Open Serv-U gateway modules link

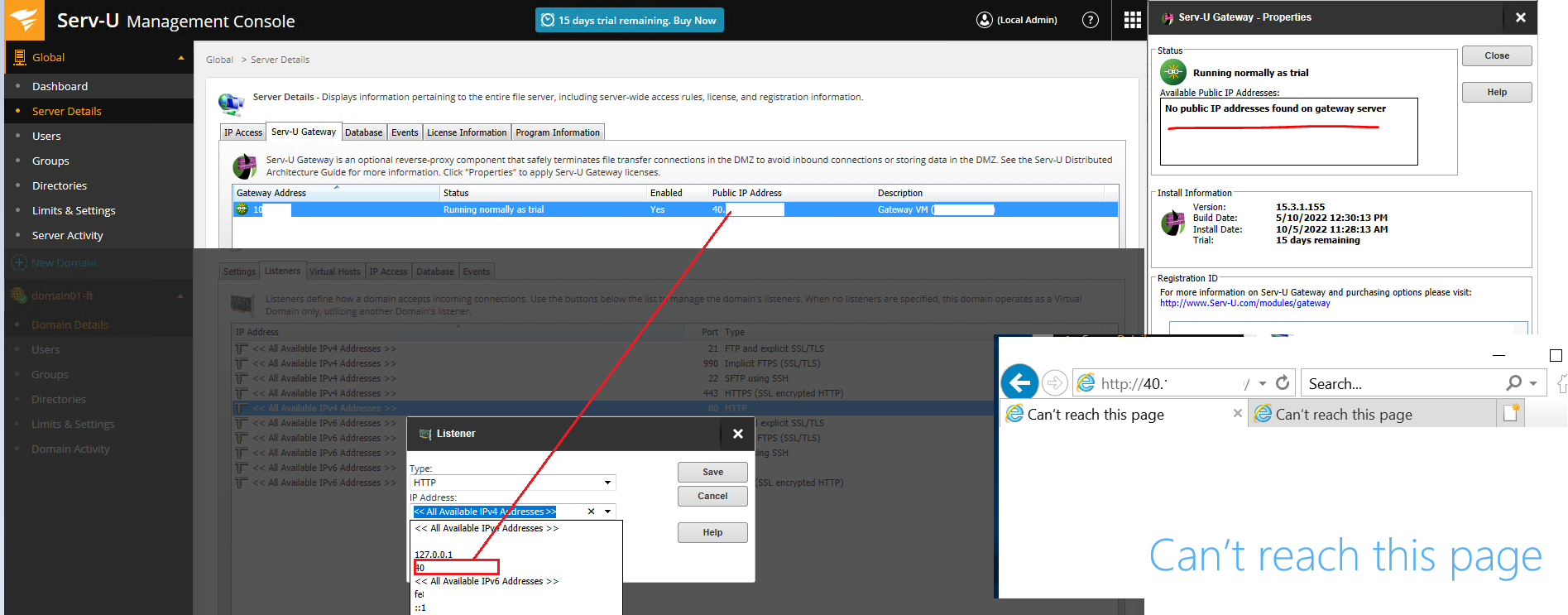[1244, 304]
